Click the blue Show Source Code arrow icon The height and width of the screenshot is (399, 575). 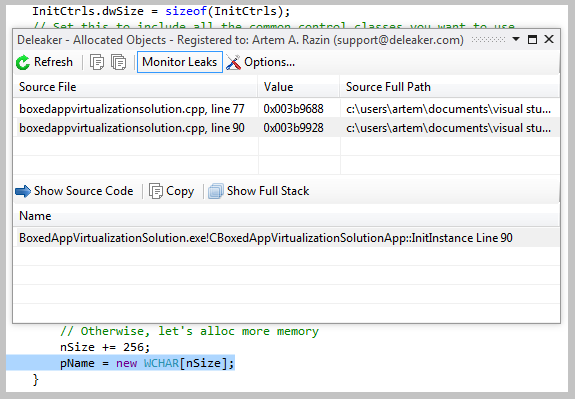click(x=23, y=191)
